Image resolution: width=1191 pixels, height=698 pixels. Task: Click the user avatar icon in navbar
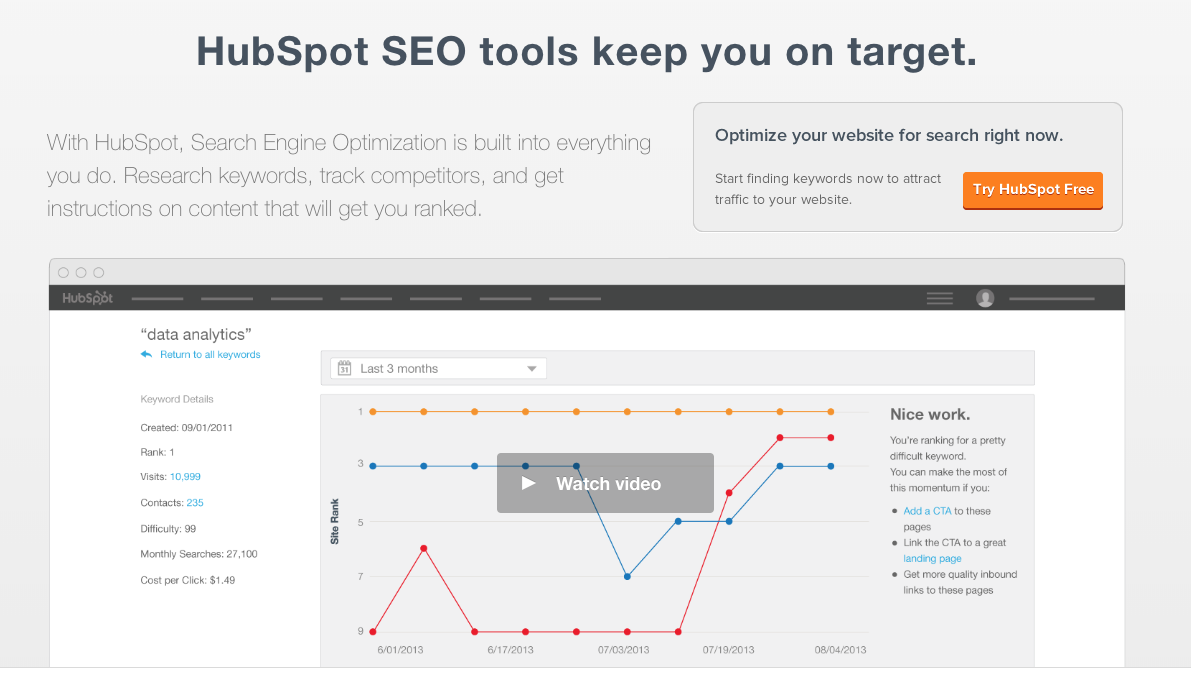[985, 298]
